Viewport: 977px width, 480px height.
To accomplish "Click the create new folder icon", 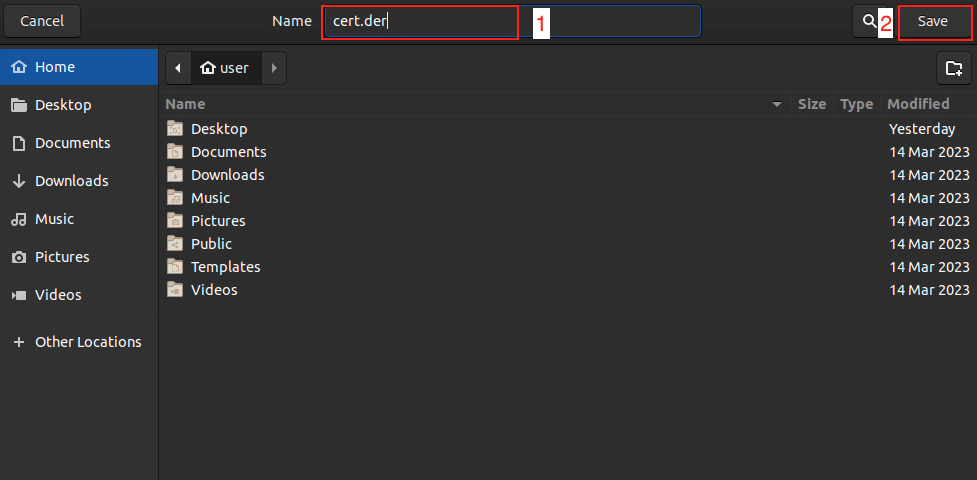I will coord(953,68).
